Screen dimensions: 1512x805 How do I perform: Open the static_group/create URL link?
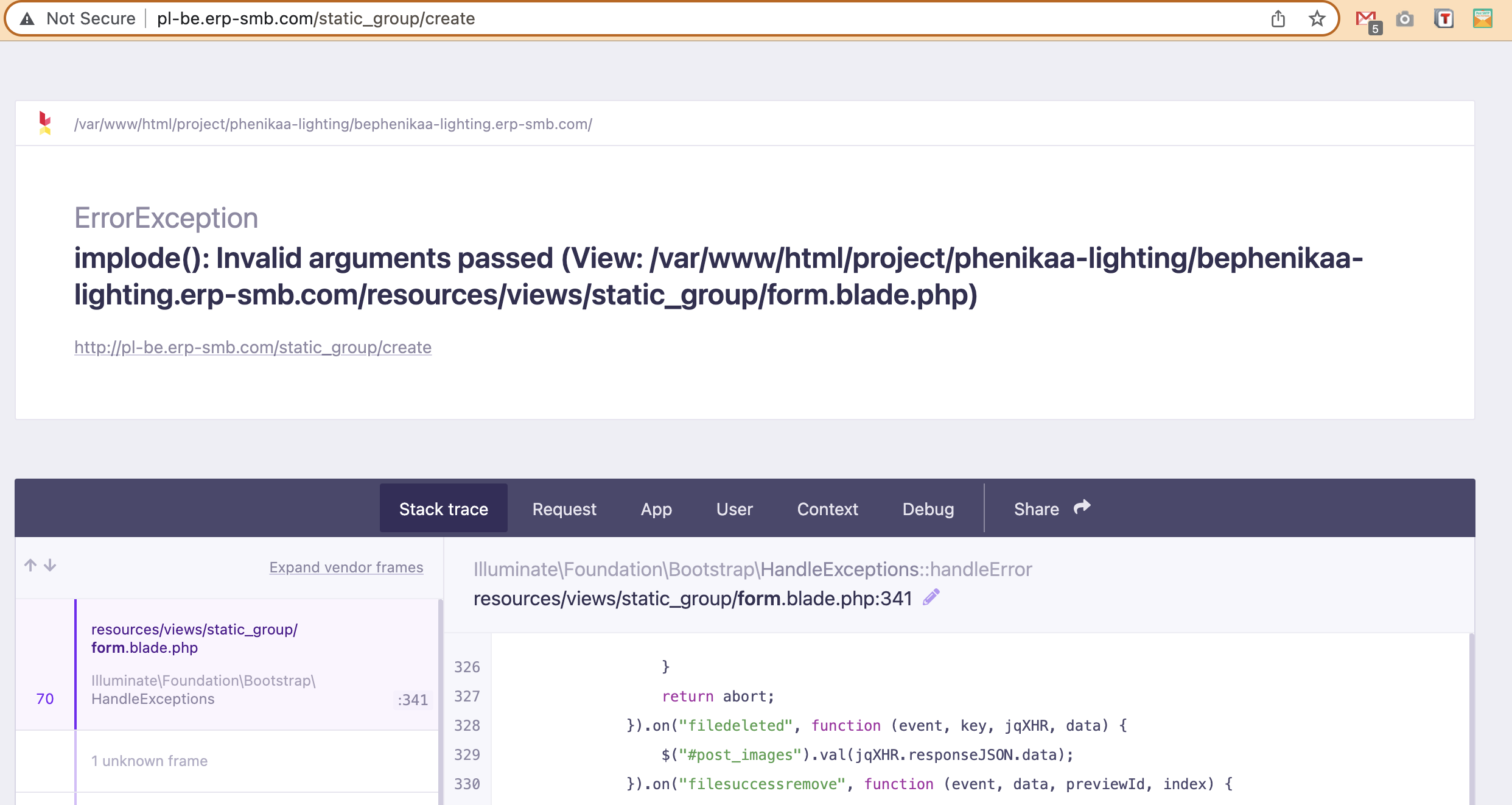253,347
